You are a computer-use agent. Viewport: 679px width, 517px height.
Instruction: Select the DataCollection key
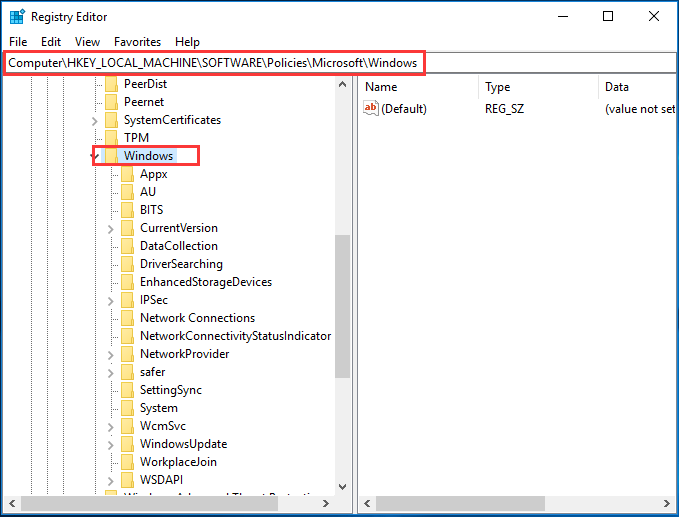[x=178, y=246]
